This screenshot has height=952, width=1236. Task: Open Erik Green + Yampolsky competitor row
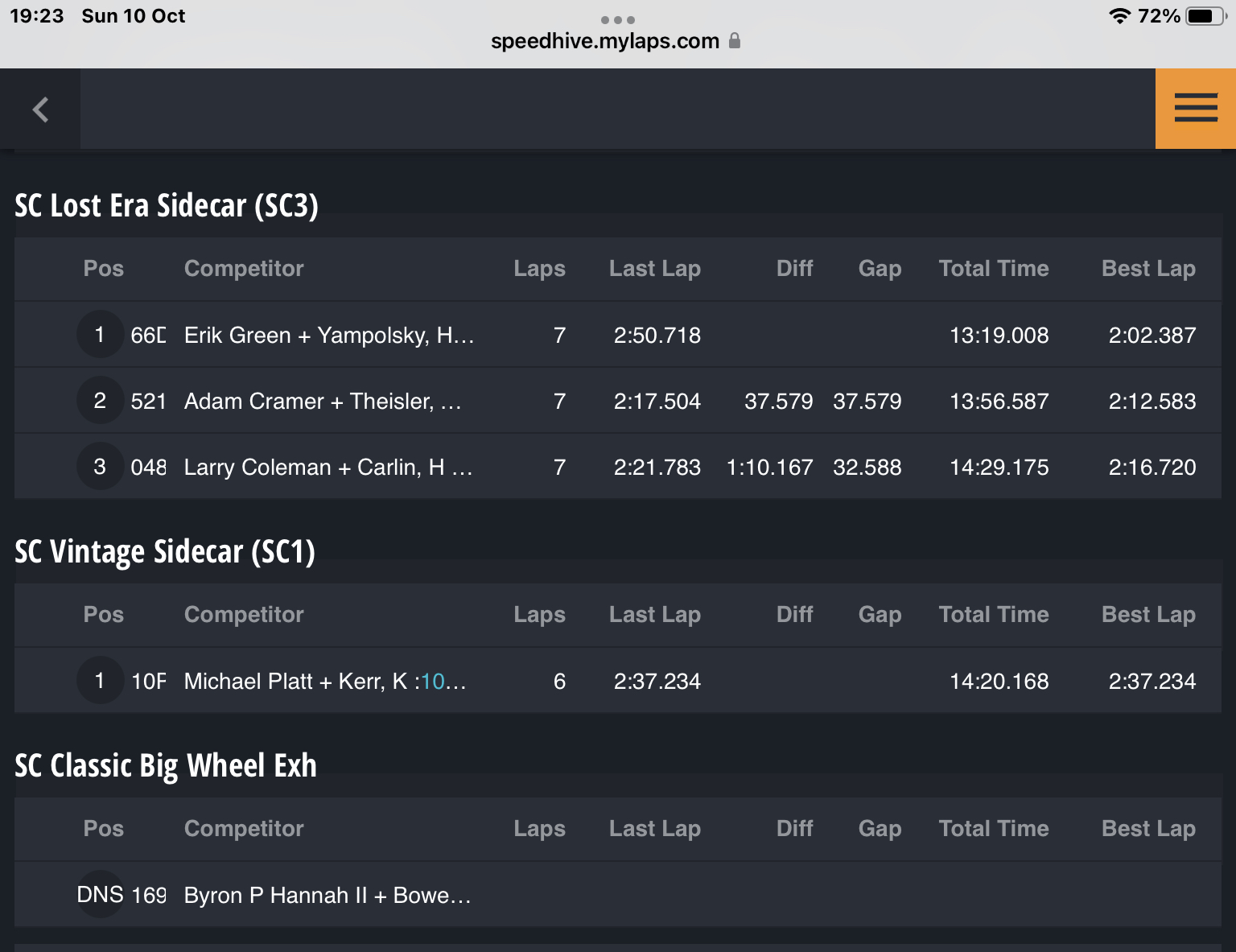618,335
